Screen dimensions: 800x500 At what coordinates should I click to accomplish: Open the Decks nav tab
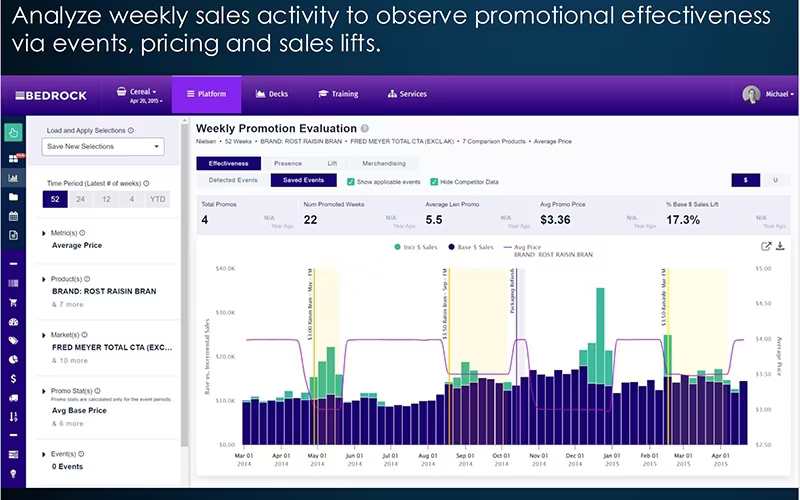click(272, 94)
